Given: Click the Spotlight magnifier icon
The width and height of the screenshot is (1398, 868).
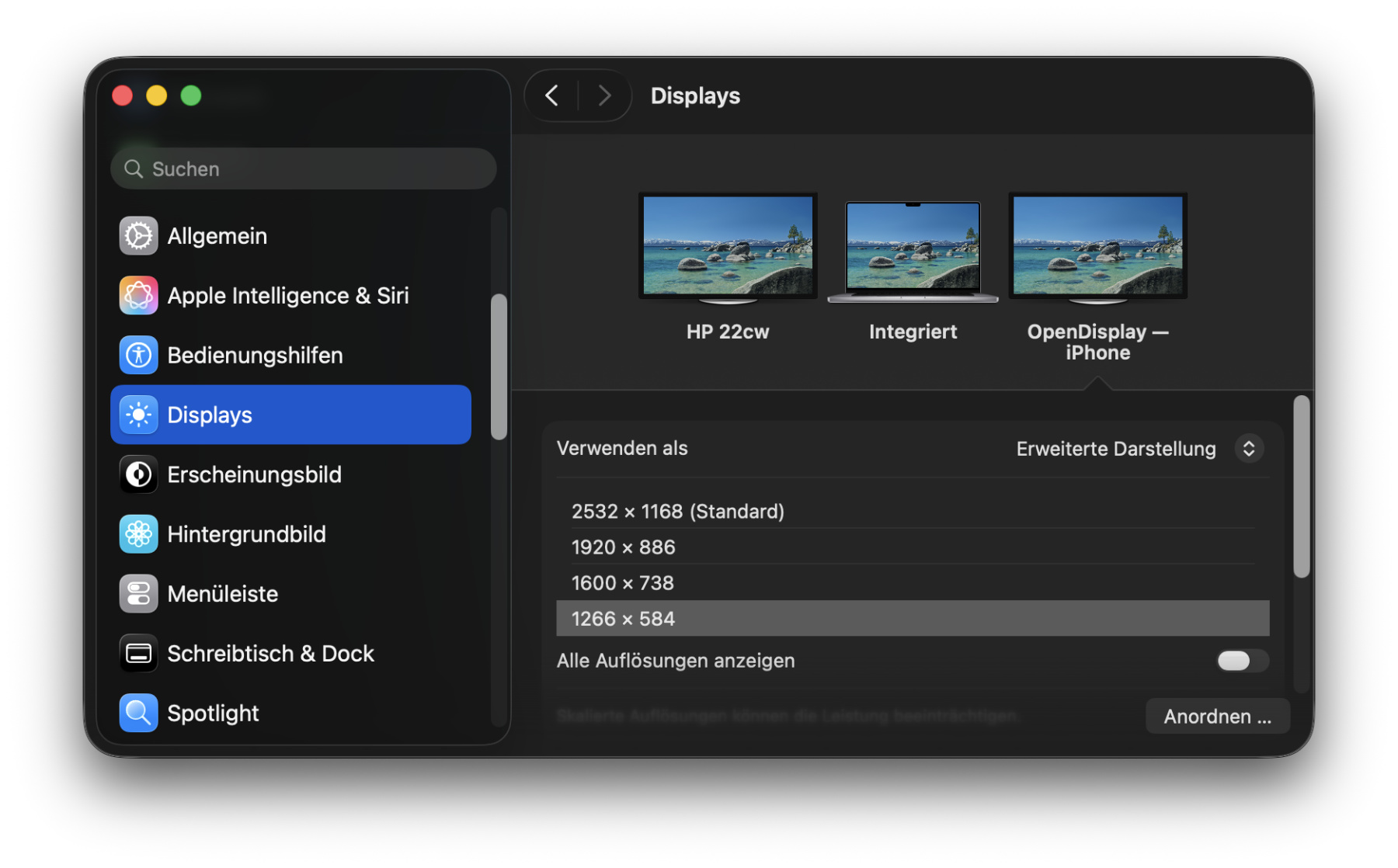Looking at the screenshot, I should click(x=138, y=713).
